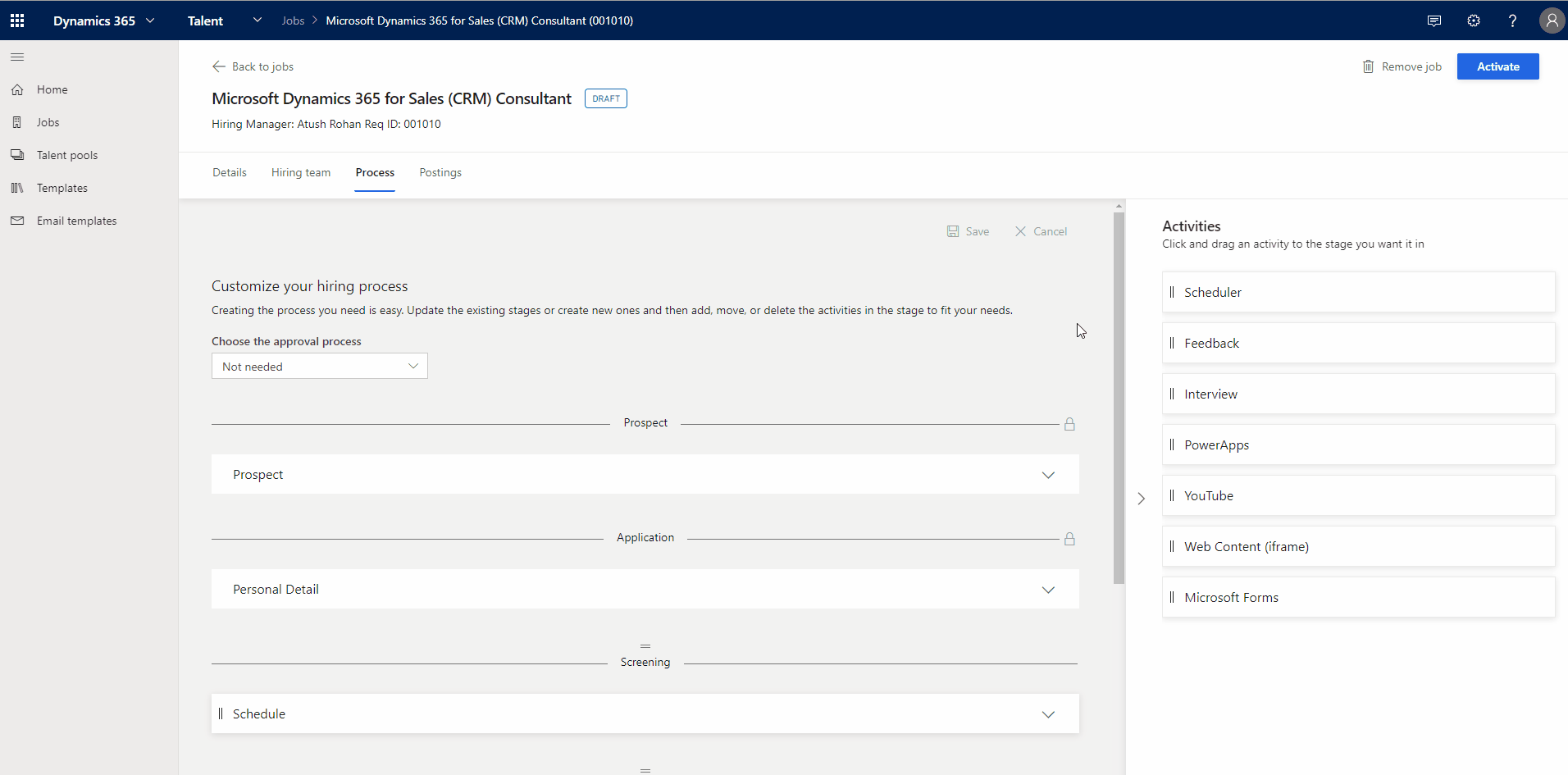
Task: Click the Customize your hiring process heading
Action: click(310, 286)
